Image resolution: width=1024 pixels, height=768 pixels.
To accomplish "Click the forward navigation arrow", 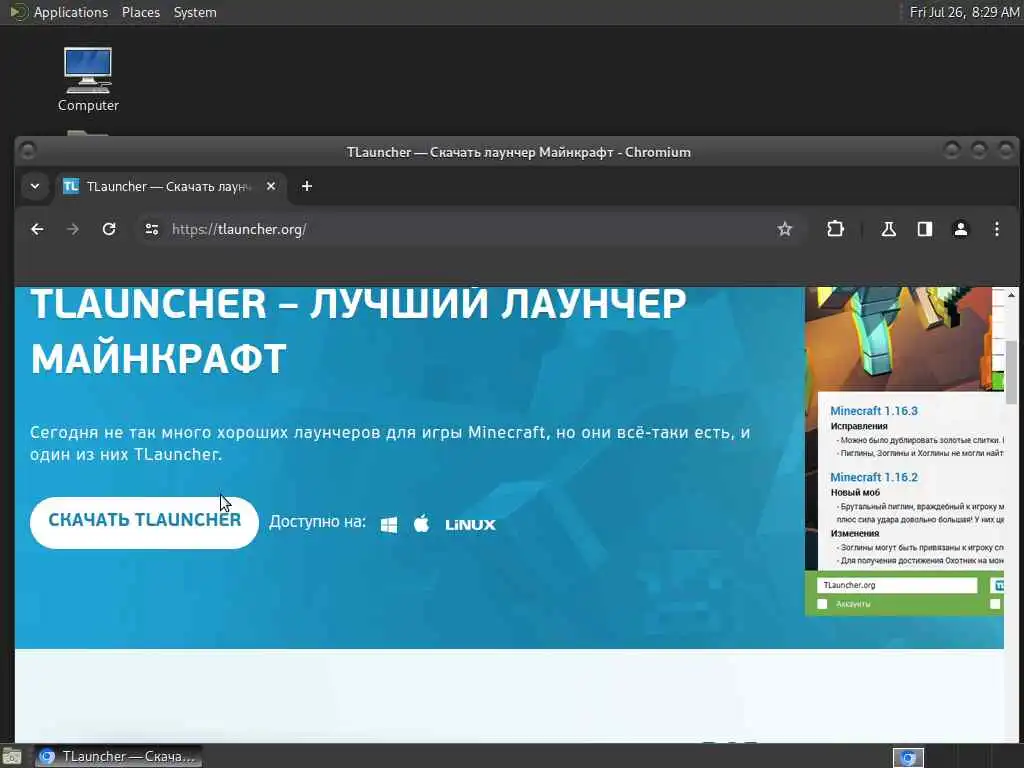I will (x=73, y=229).
